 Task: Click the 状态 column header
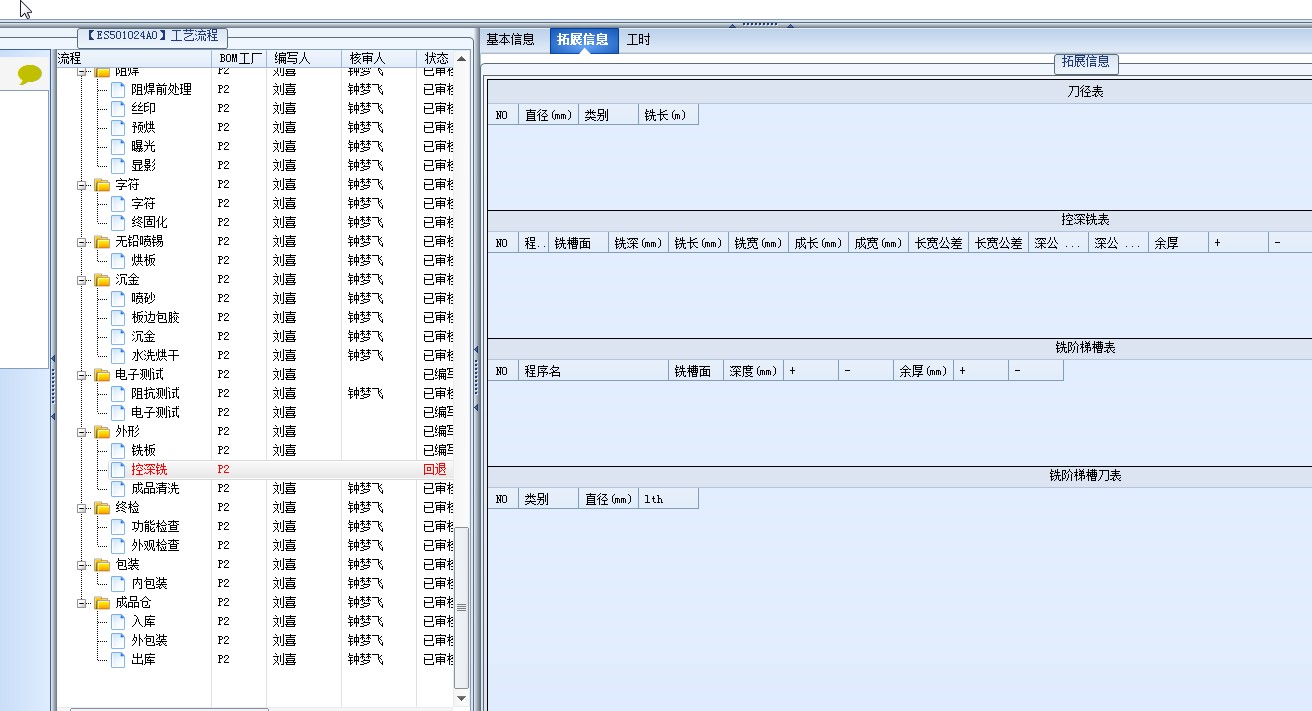(x=435, y=59)
